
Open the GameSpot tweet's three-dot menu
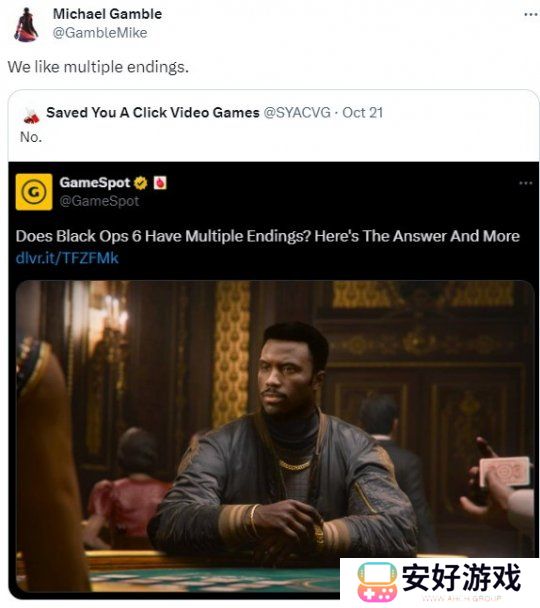(x=526, y=183)
